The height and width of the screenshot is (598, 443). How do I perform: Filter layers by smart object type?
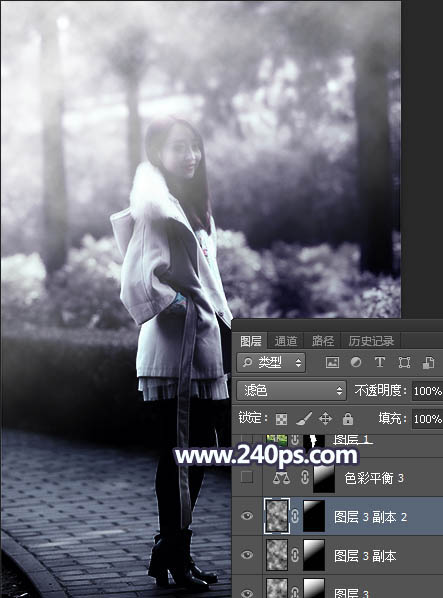[429, 362]
